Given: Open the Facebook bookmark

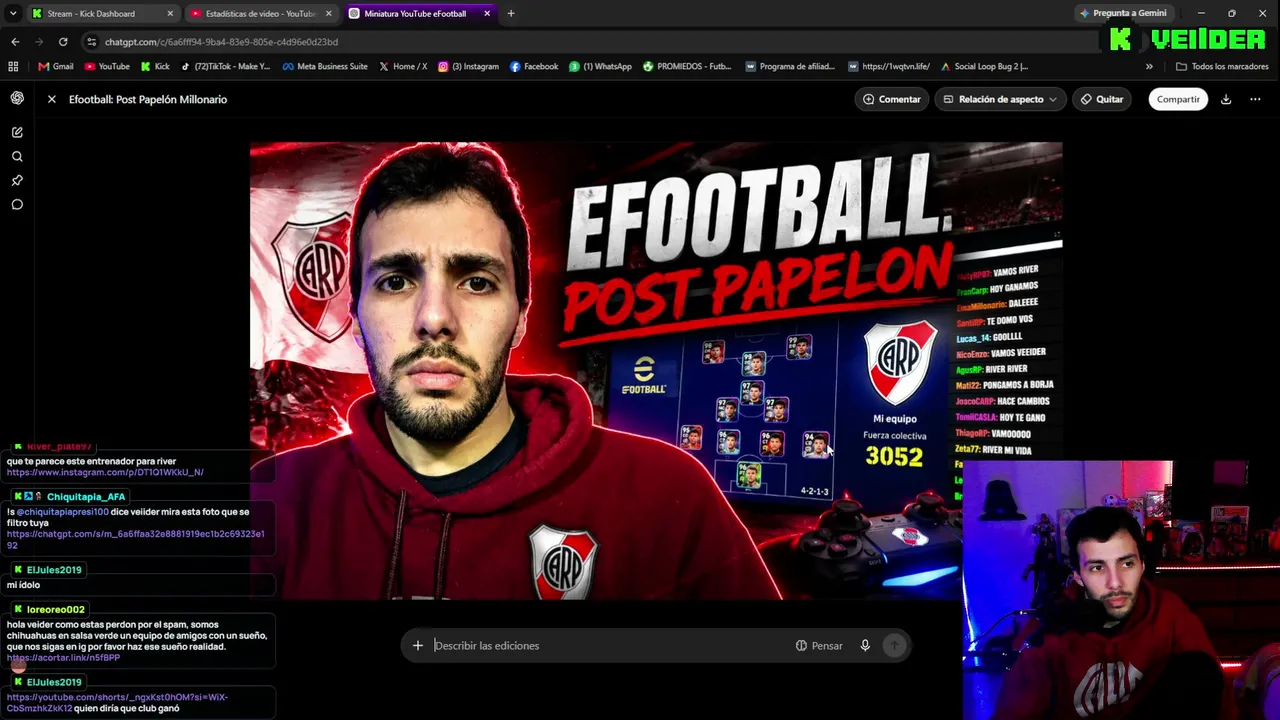Looking at the screenshot, I should click(534, 66).
